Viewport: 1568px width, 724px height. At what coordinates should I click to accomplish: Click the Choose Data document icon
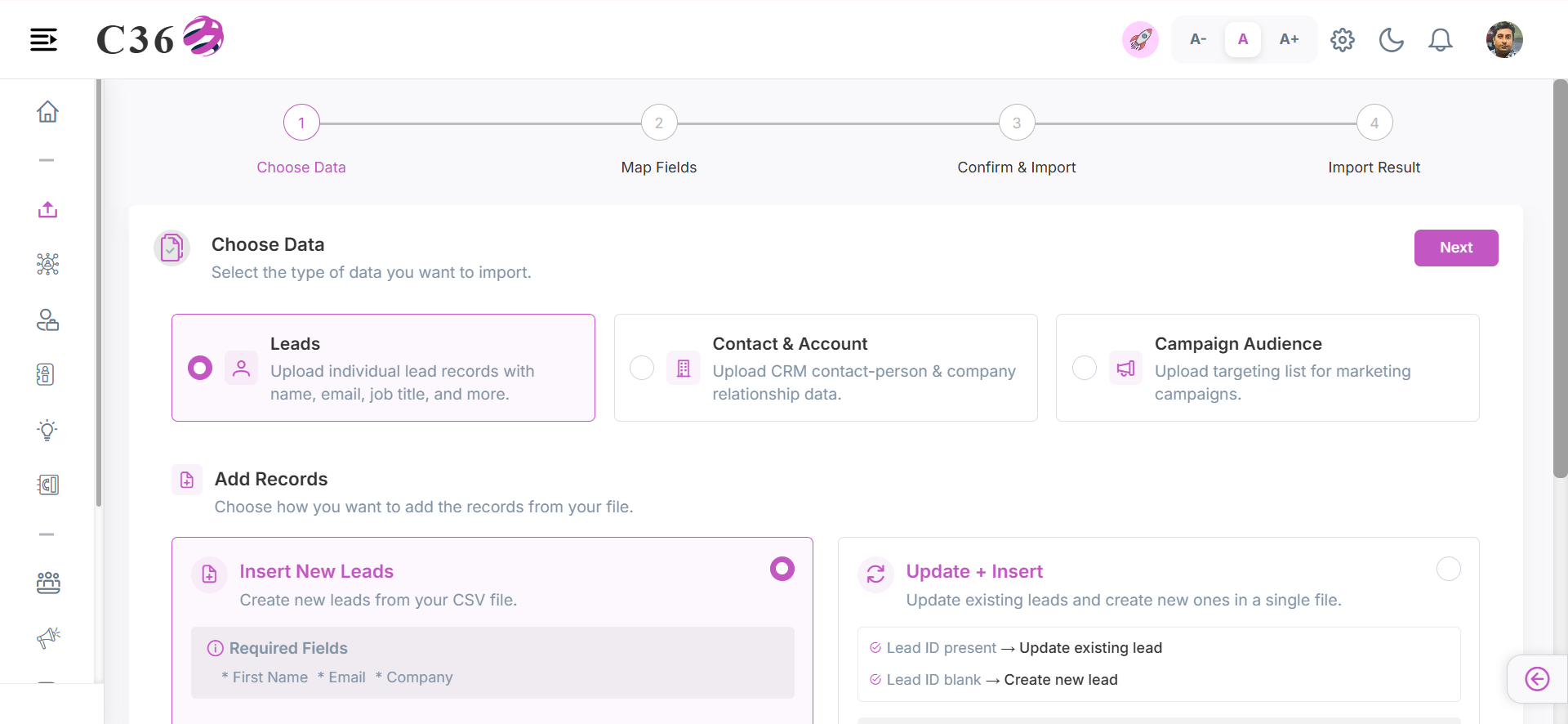coord(171,248)
